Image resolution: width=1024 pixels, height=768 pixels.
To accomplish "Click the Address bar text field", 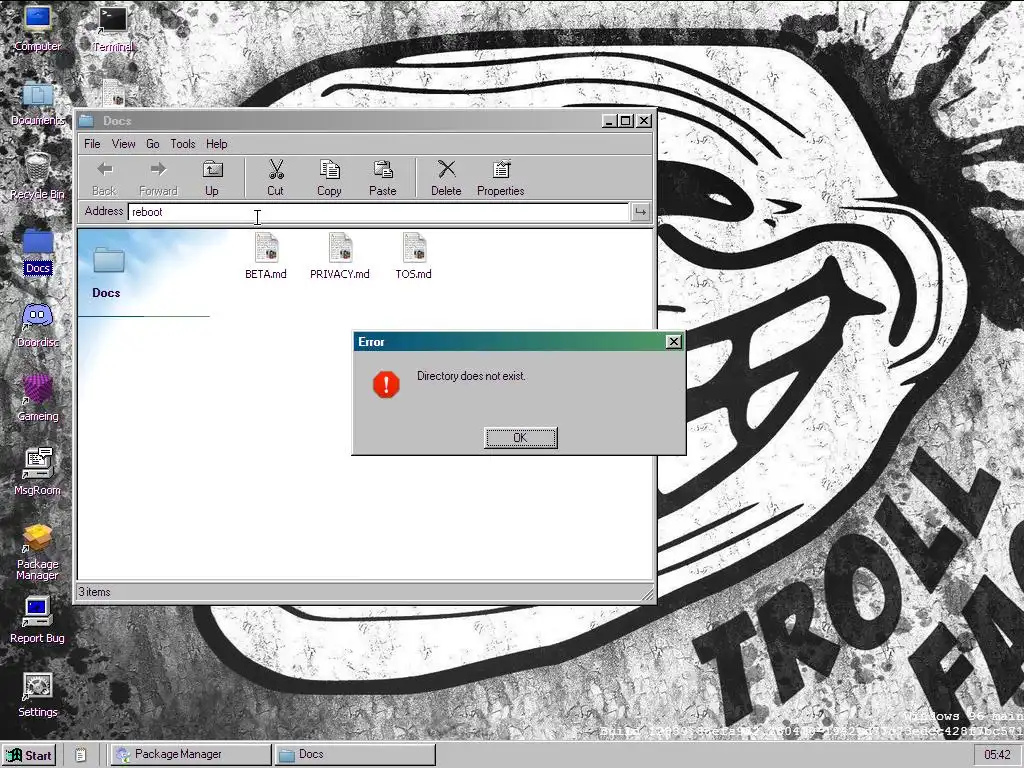I will point(378,212).
